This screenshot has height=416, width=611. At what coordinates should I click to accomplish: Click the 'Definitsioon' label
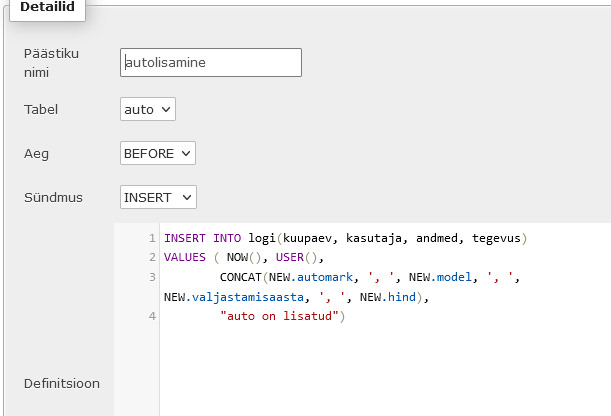click(62, 383)
